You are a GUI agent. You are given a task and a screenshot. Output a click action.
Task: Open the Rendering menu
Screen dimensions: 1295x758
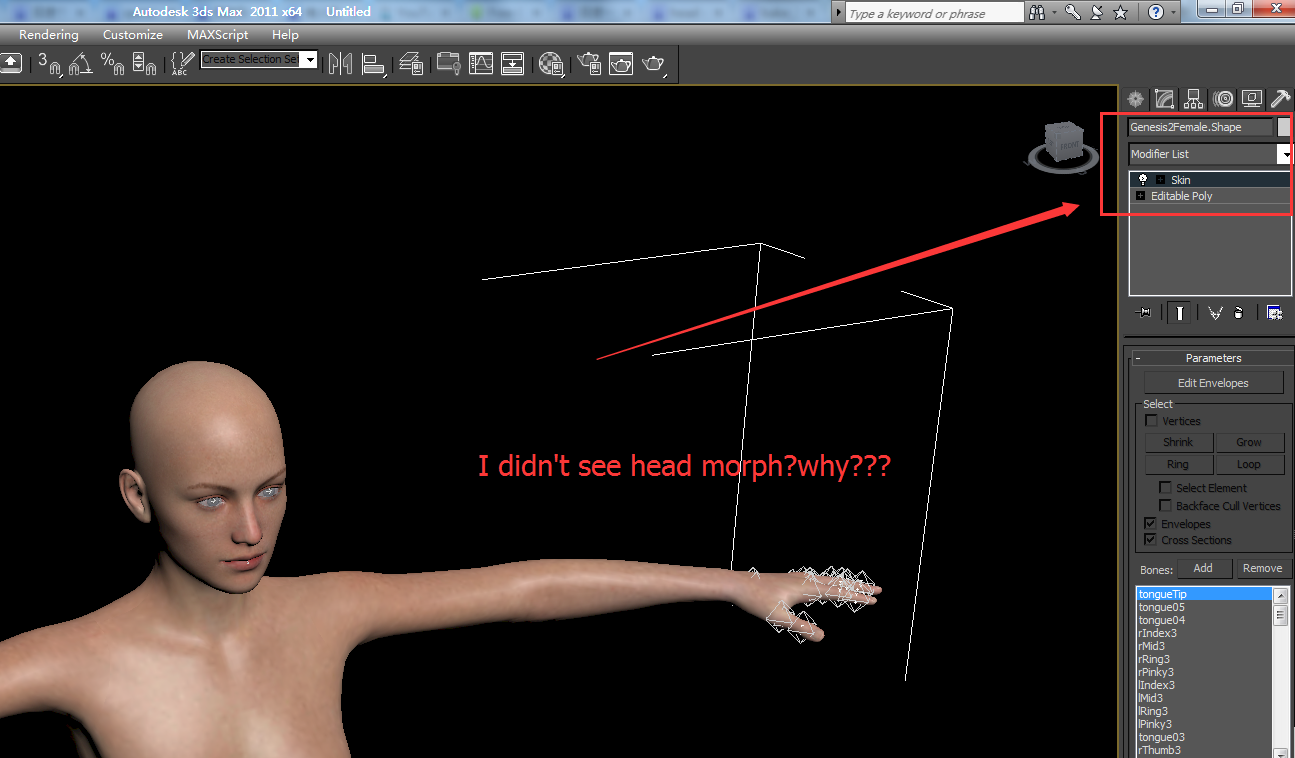click(x=48, y=35)
